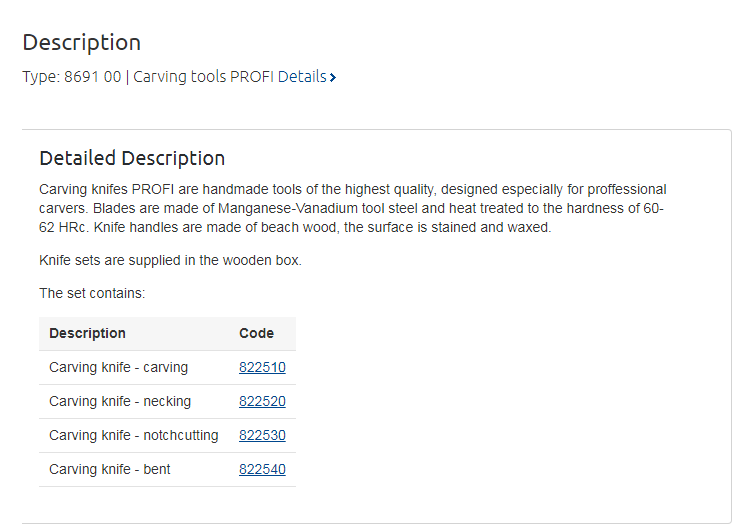Click the 'Knife sets are supplied' sentence

click(x=170, y=260)
